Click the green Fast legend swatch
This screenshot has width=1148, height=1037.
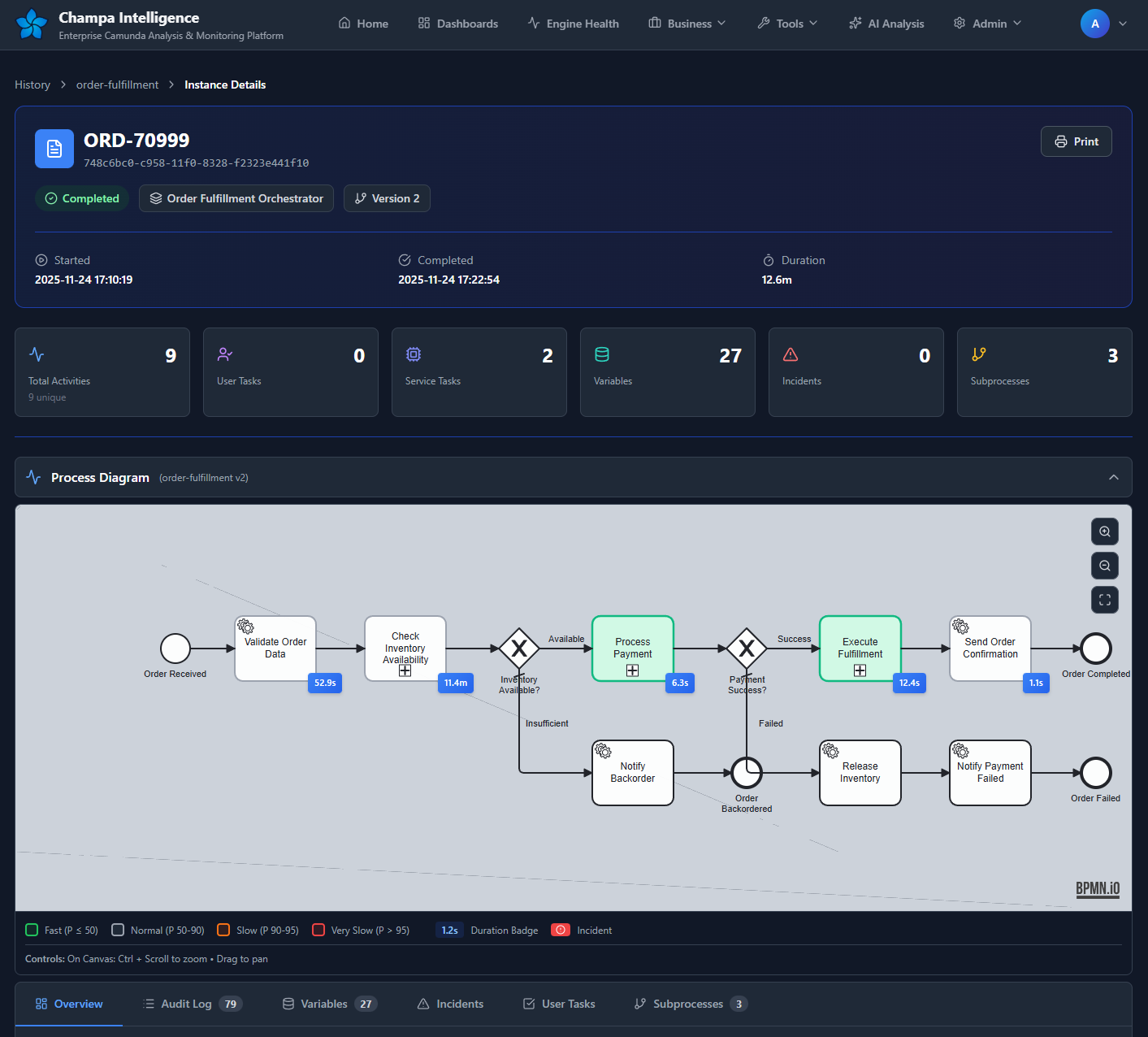32,930
